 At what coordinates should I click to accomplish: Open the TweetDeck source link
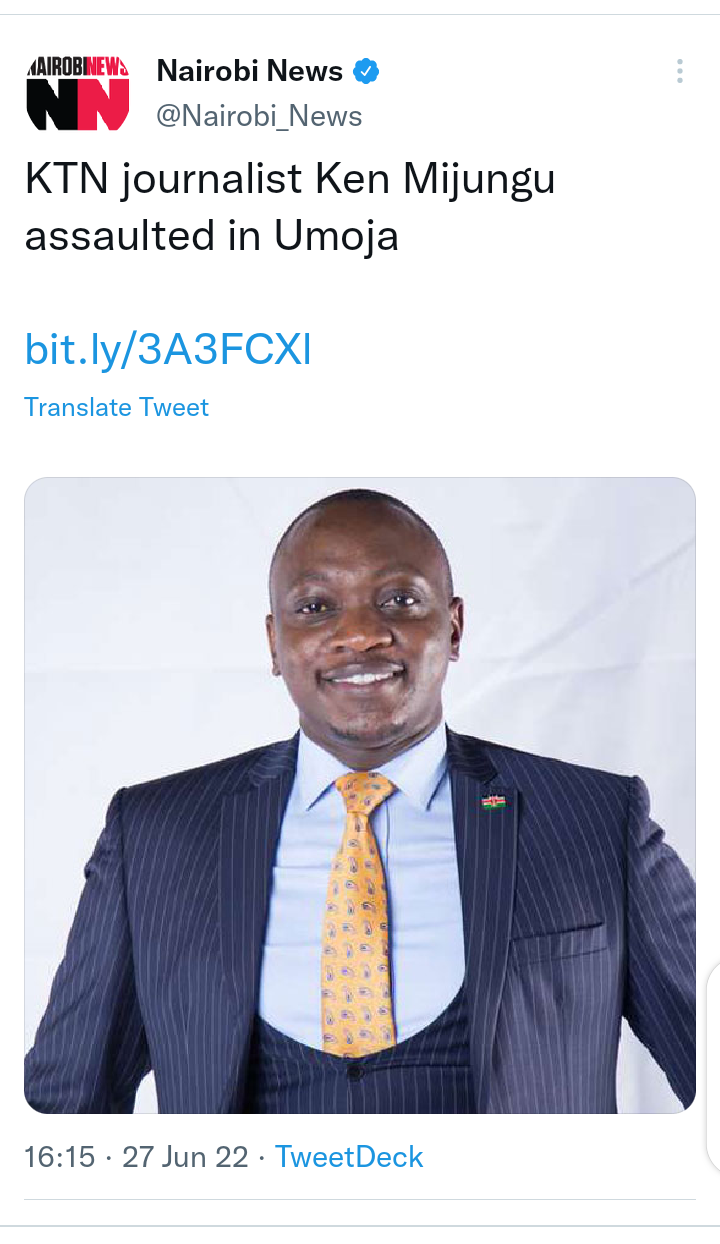coord(349,1157)
